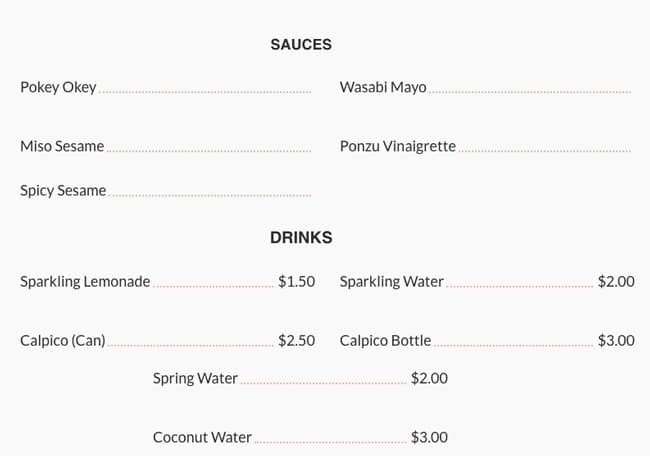Click the $2.50 Calpico Can price
This screenshot has width=650, height=456.
pos(296,340)
